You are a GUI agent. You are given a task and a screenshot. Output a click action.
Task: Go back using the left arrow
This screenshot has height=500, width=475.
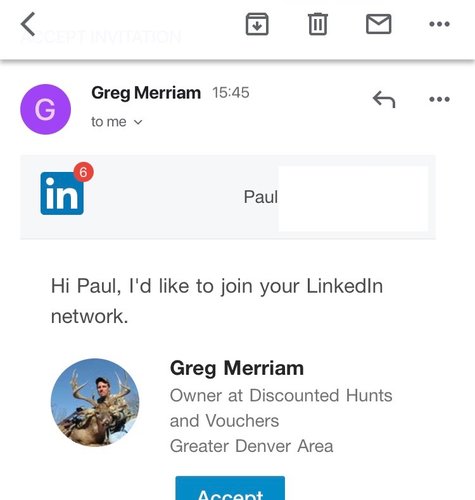click(28, 24)
